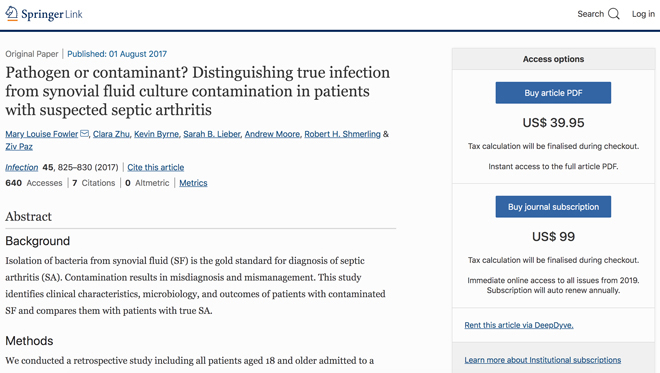
Task: Click the Published 01 August 2017 date
Action: [x=117, y=54]
